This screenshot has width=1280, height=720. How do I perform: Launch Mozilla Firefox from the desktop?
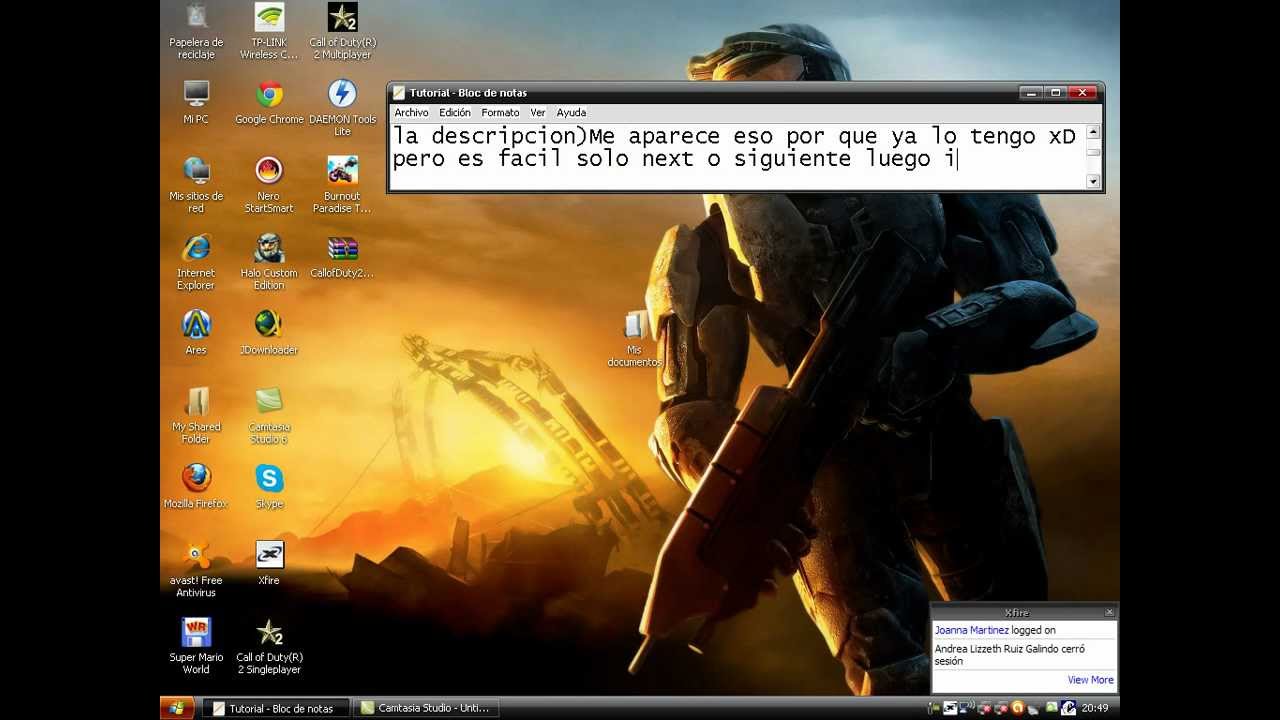(x=196, y=486)
